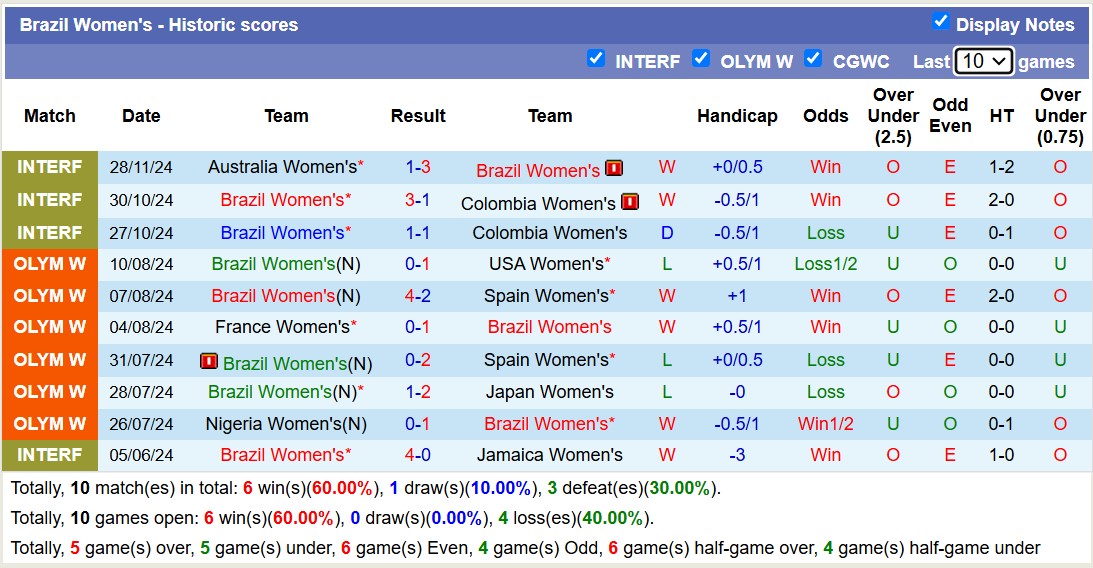Click the OLYM W label on the 10/08/24 row
Image resolution: width=1093 pixels, height=568 pixels.
[49, 264]
